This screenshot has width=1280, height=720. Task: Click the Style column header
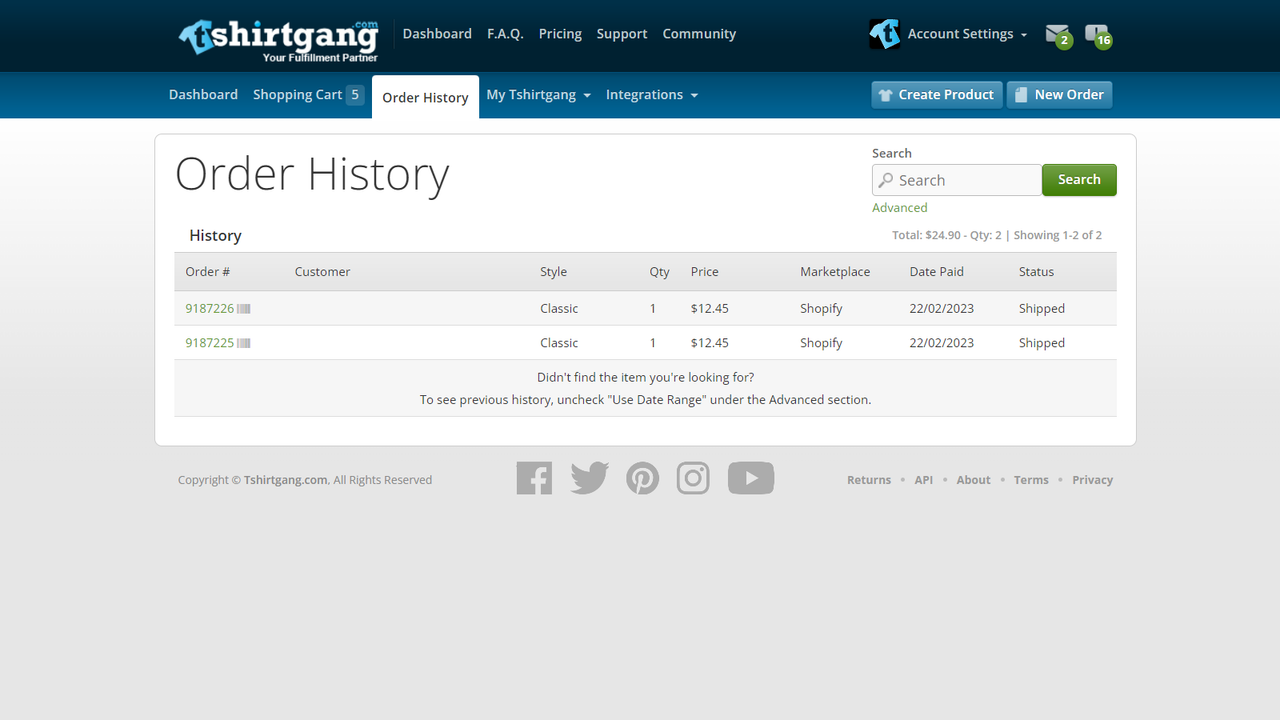[x=553, y=272]
